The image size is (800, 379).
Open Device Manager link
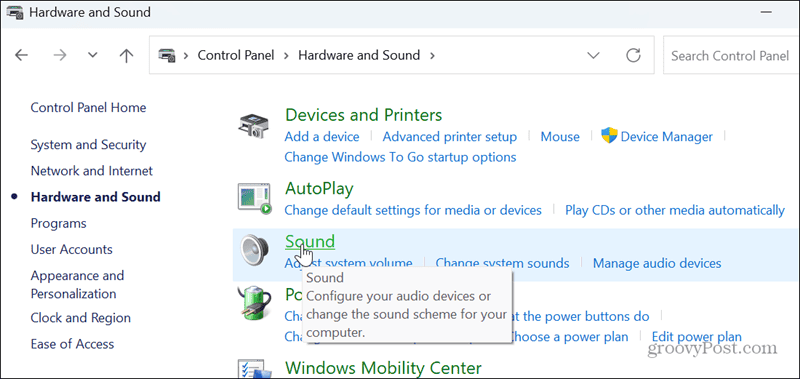pos(666,137)
